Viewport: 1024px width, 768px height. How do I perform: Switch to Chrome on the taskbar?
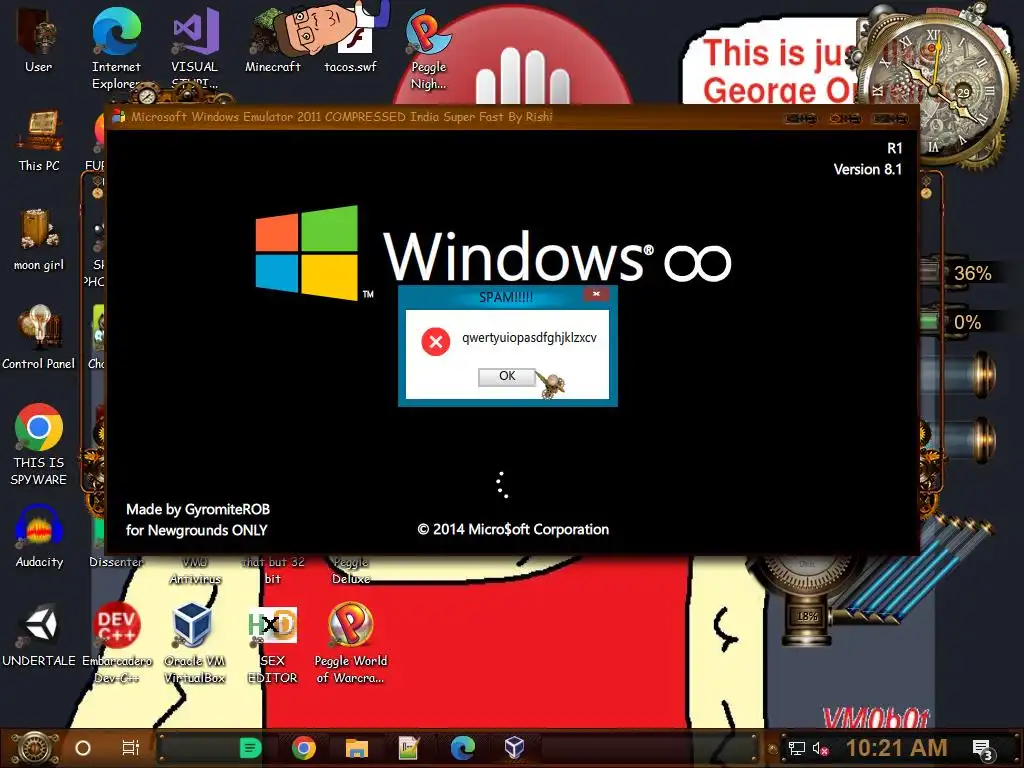tap(304, 748)
